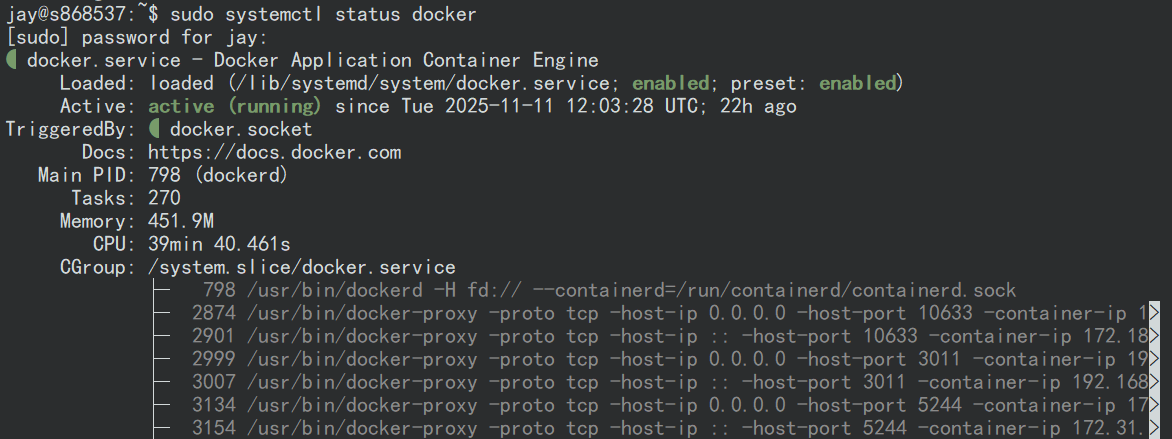Click the CGroup path /system.slice/docker.service
Image resolution: width=1172 pixels, height=439 pixels.
[301, 267]
